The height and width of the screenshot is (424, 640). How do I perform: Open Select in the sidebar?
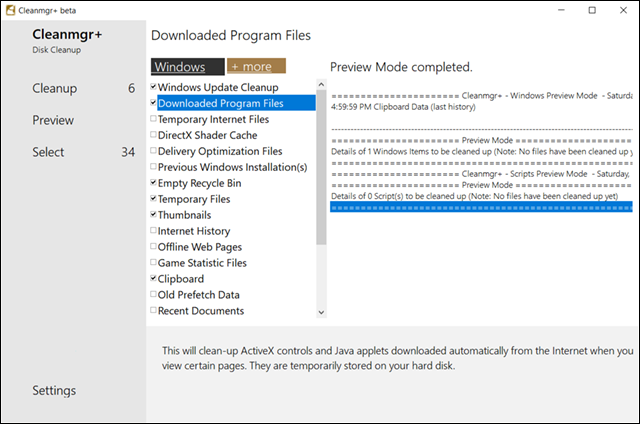point(48,152)
